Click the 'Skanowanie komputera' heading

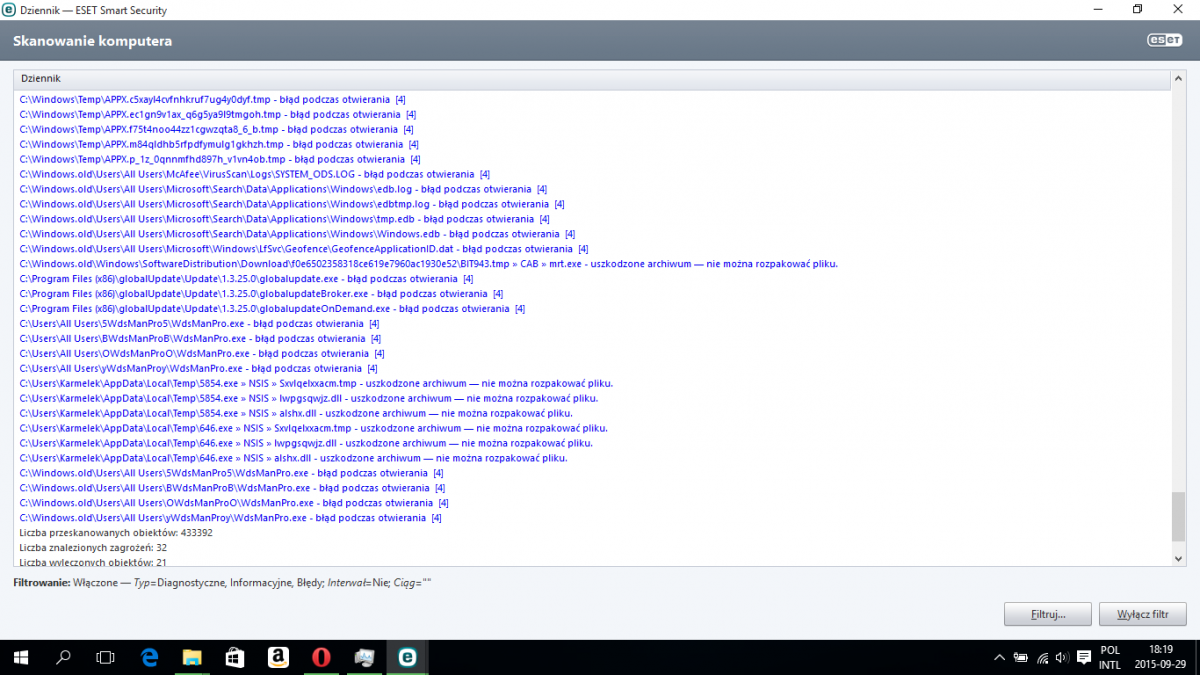click(92, 42)
